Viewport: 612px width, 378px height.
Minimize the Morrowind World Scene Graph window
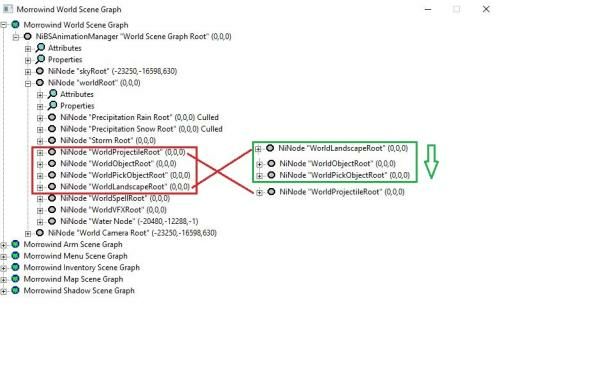click(x=428, y=9)
